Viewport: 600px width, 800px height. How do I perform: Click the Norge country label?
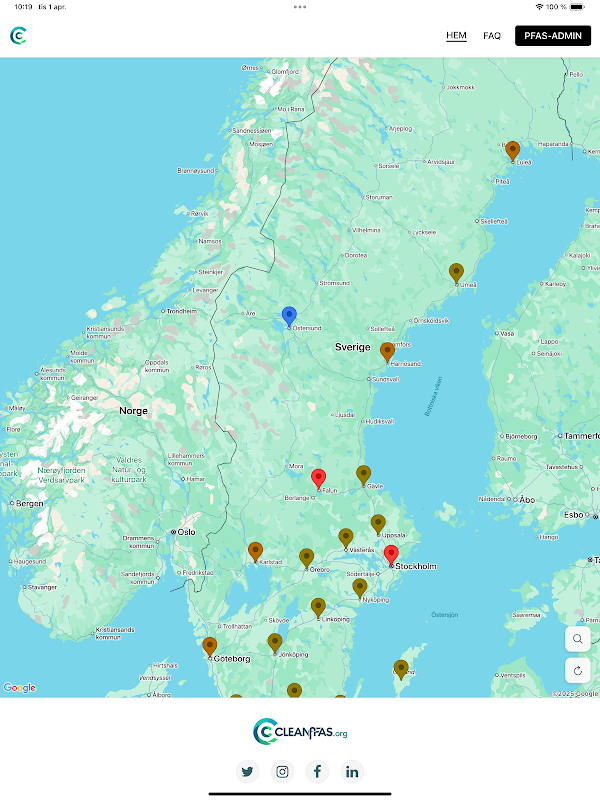pyautogui.click(x=134, y=411)
